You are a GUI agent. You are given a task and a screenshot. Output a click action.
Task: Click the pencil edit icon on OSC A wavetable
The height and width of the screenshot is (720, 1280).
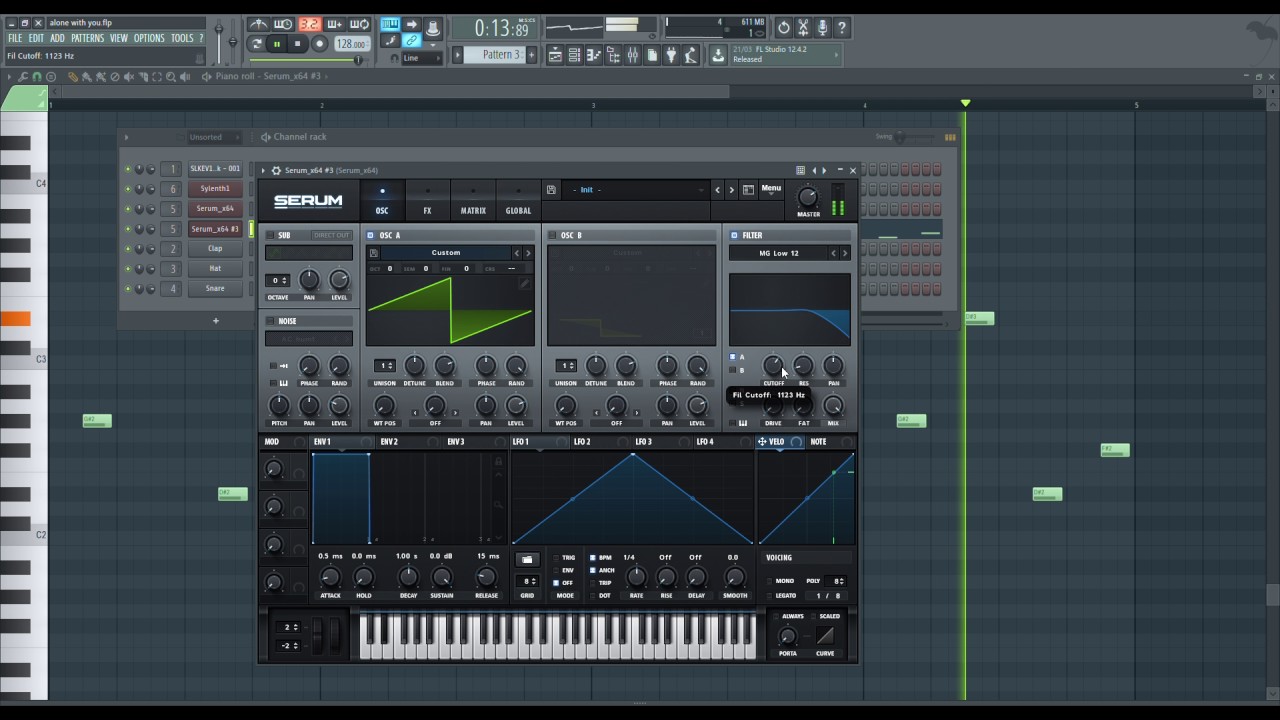tap(524, 284)
